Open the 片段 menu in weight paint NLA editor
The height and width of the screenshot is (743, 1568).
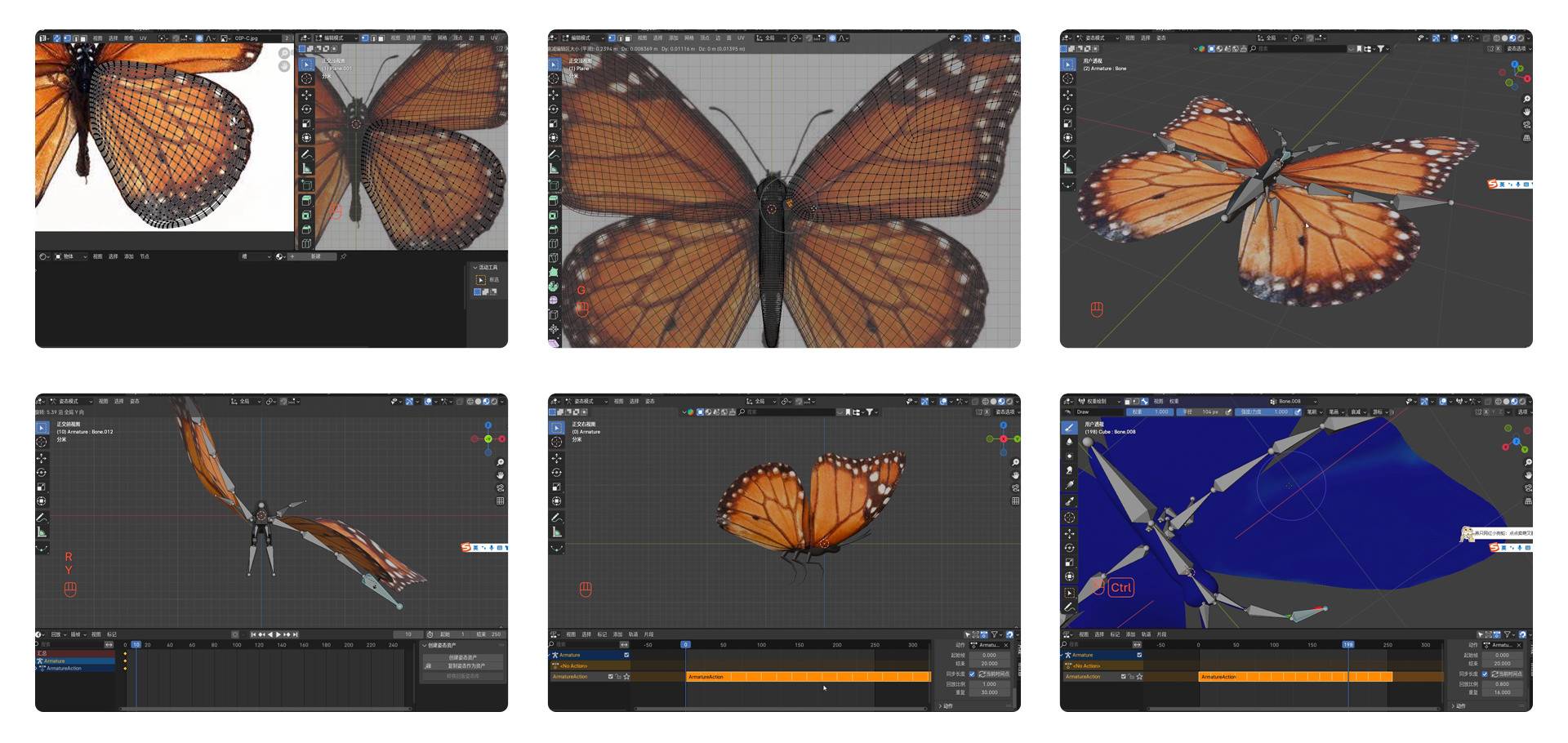pyautogui.click(x=1161, y=634)
